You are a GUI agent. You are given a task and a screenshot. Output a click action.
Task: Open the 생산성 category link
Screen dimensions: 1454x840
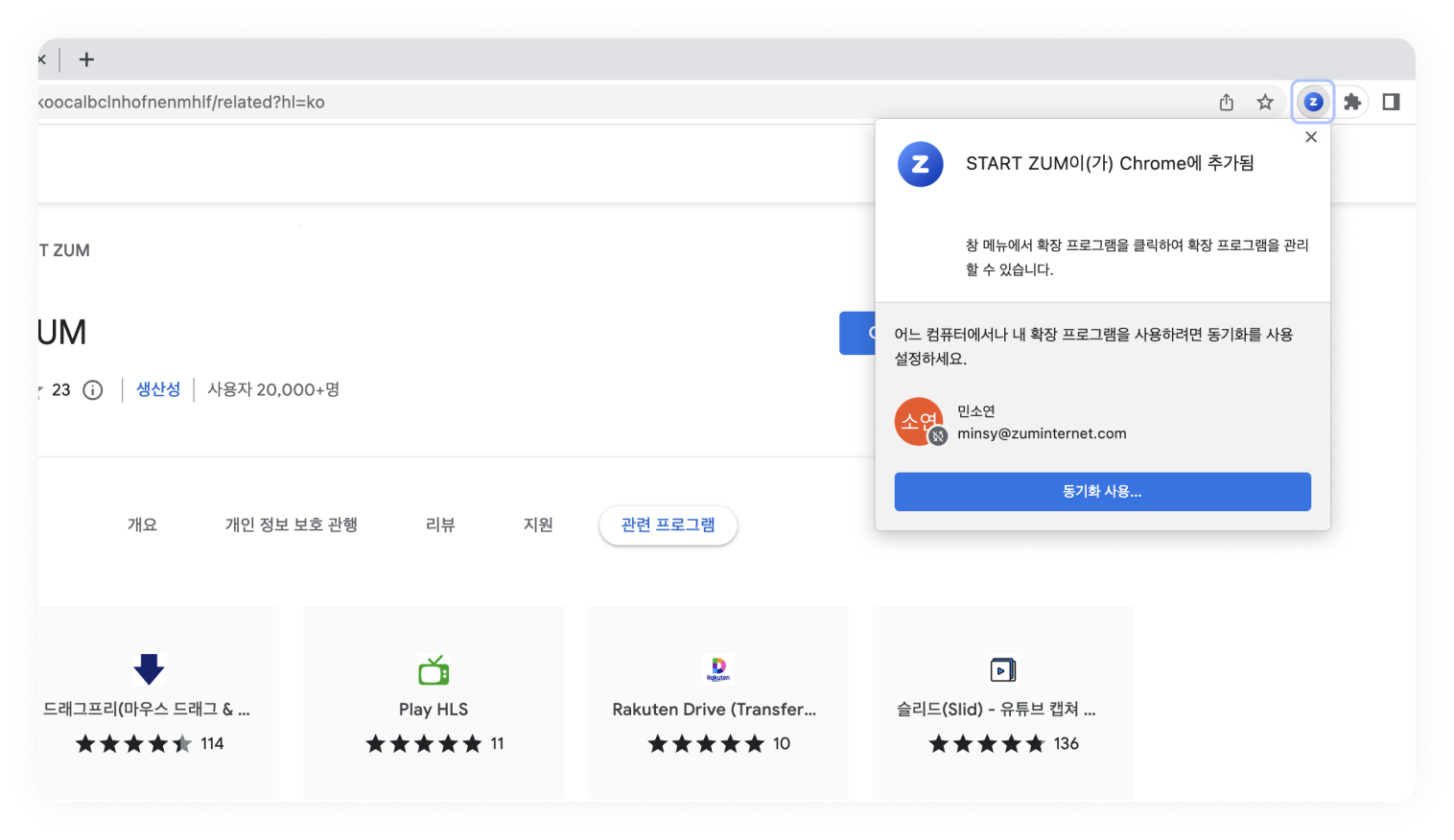click(157, 389)
